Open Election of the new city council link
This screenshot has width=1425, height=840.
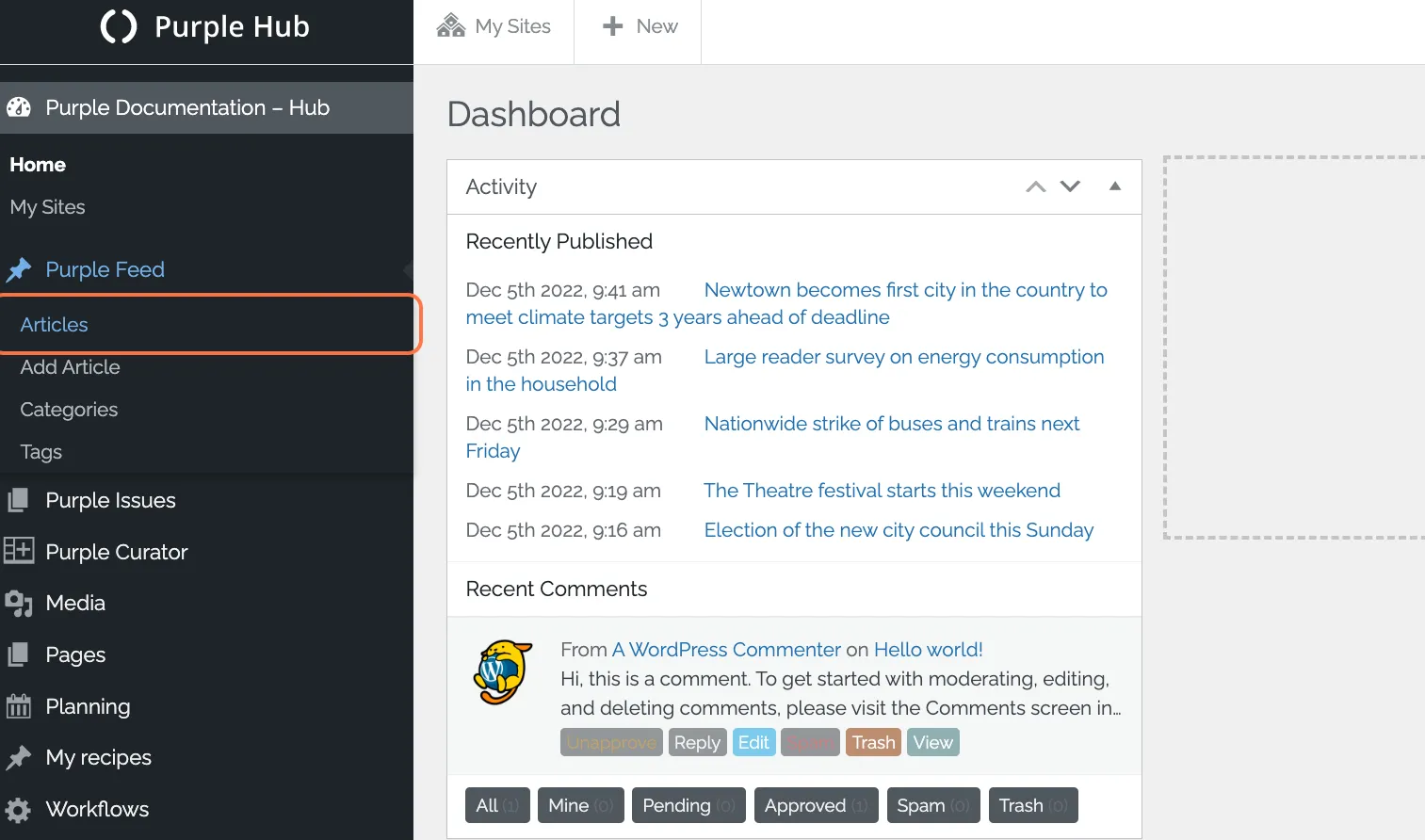tap(899, 530)
